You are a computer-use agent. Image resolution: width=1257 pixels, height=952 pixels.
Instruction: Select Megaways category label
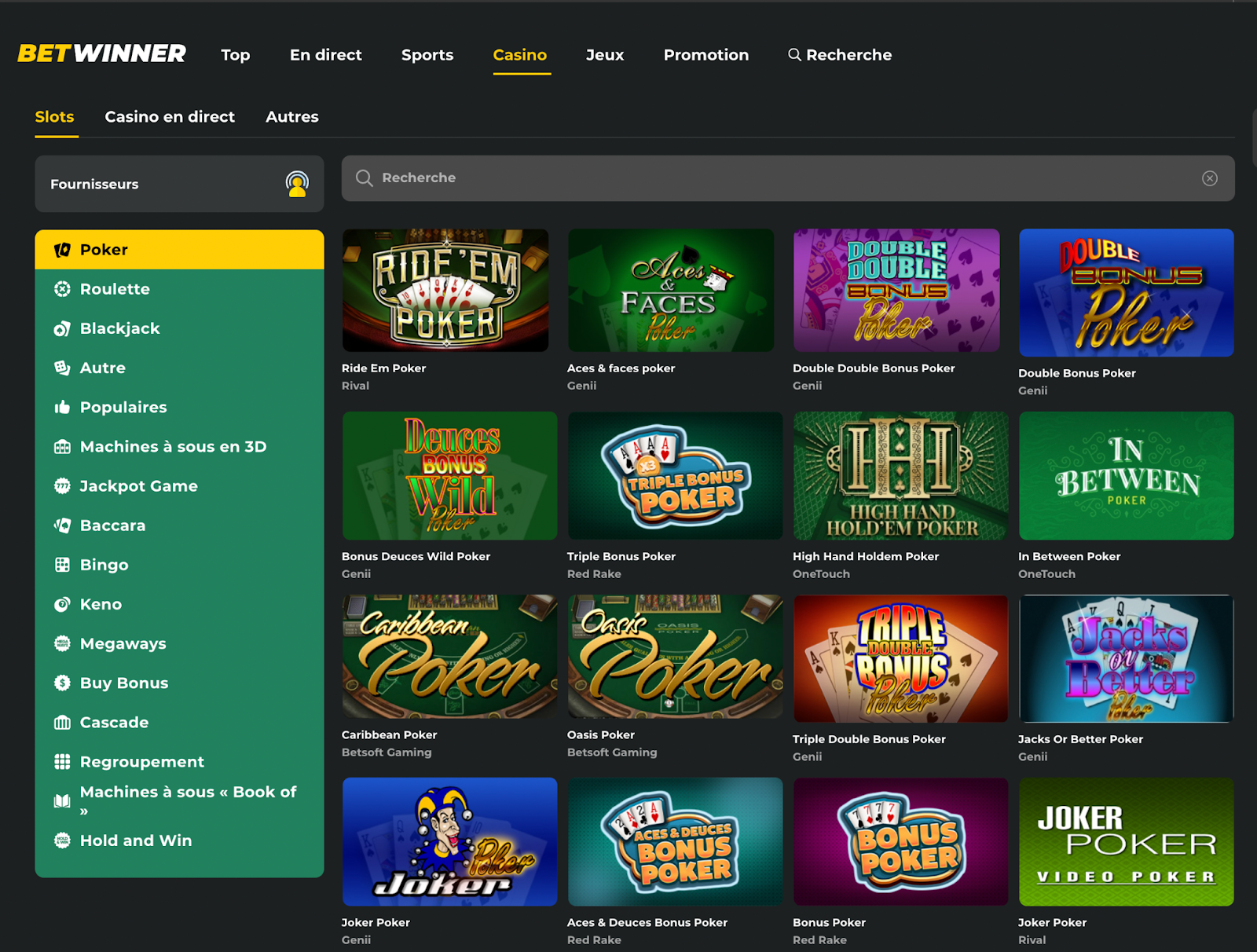click(123, 643)
